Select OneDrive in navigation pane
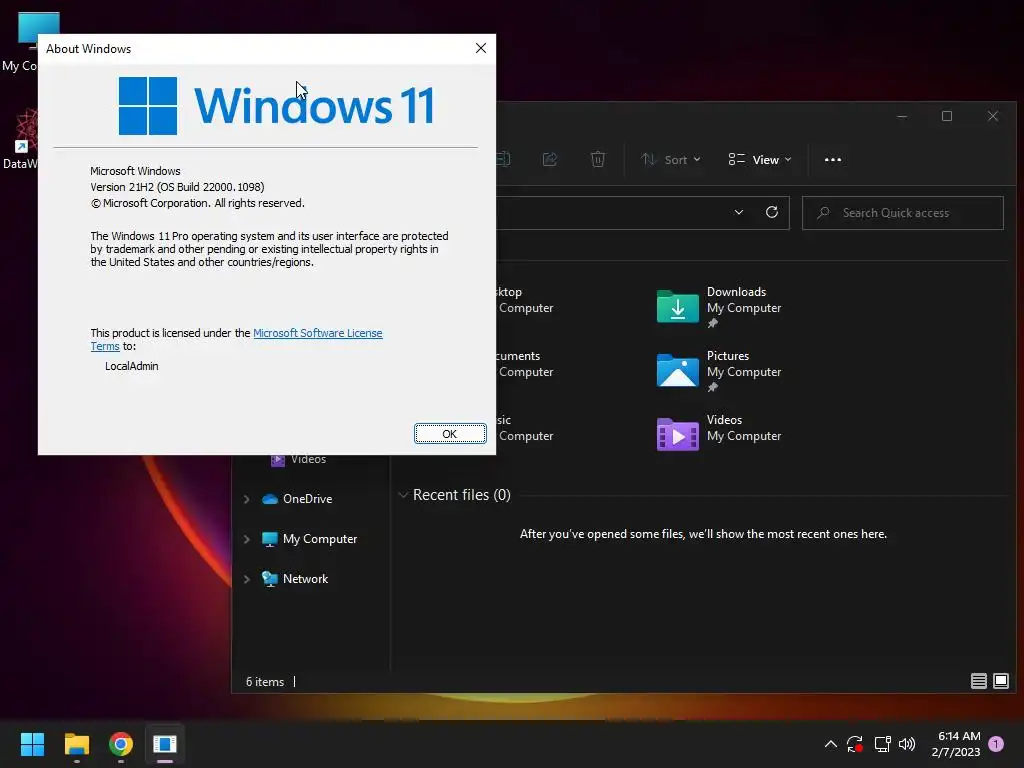The image size is (1024, 768). pyautogui.click(x=297, y=499)
